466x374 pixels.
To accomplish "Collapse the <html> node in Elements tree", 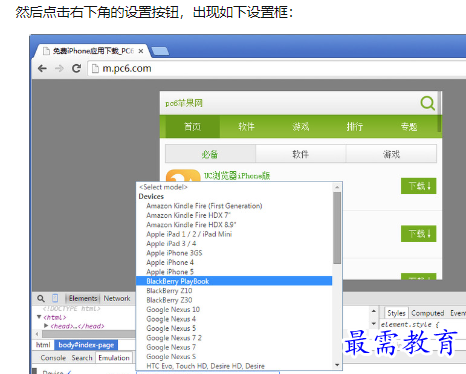I will (x=39, y=317).
